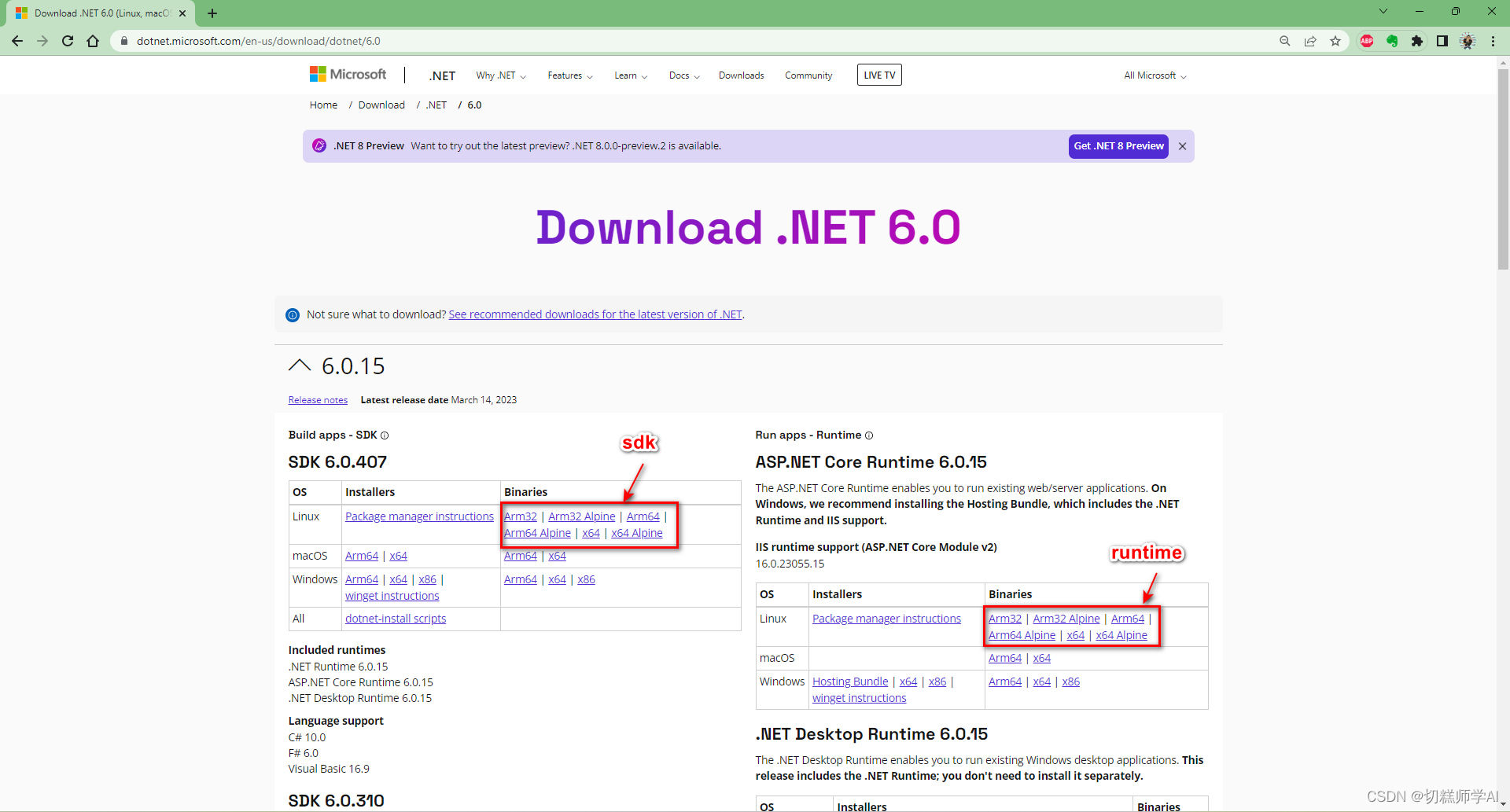Click the Microsoft logo
Image resolution: width=1510 pixels, height=812 pixels.
click(x=347, y=74)
